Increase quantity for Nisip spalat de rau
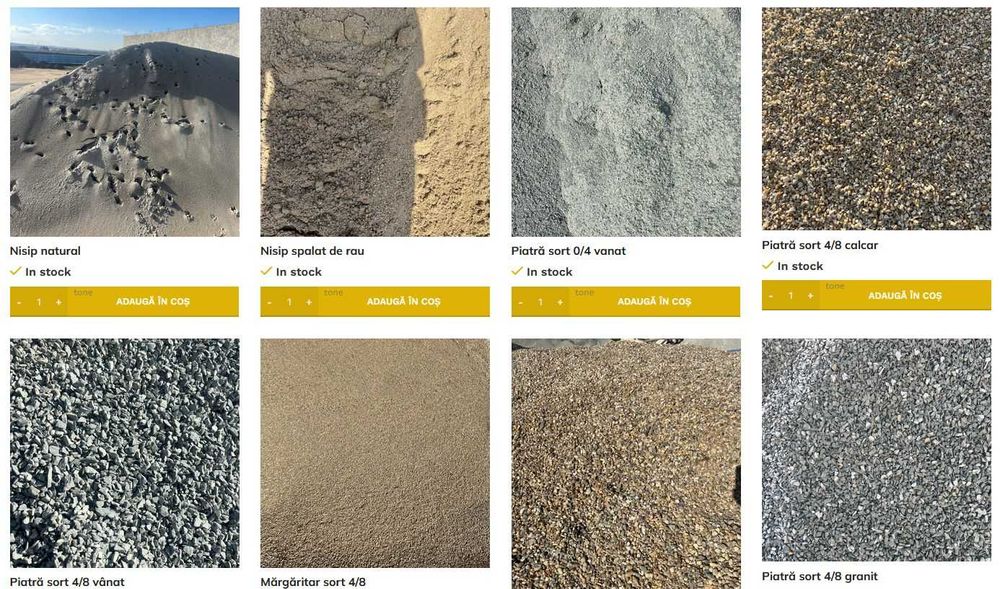 (x=309, y=302)
